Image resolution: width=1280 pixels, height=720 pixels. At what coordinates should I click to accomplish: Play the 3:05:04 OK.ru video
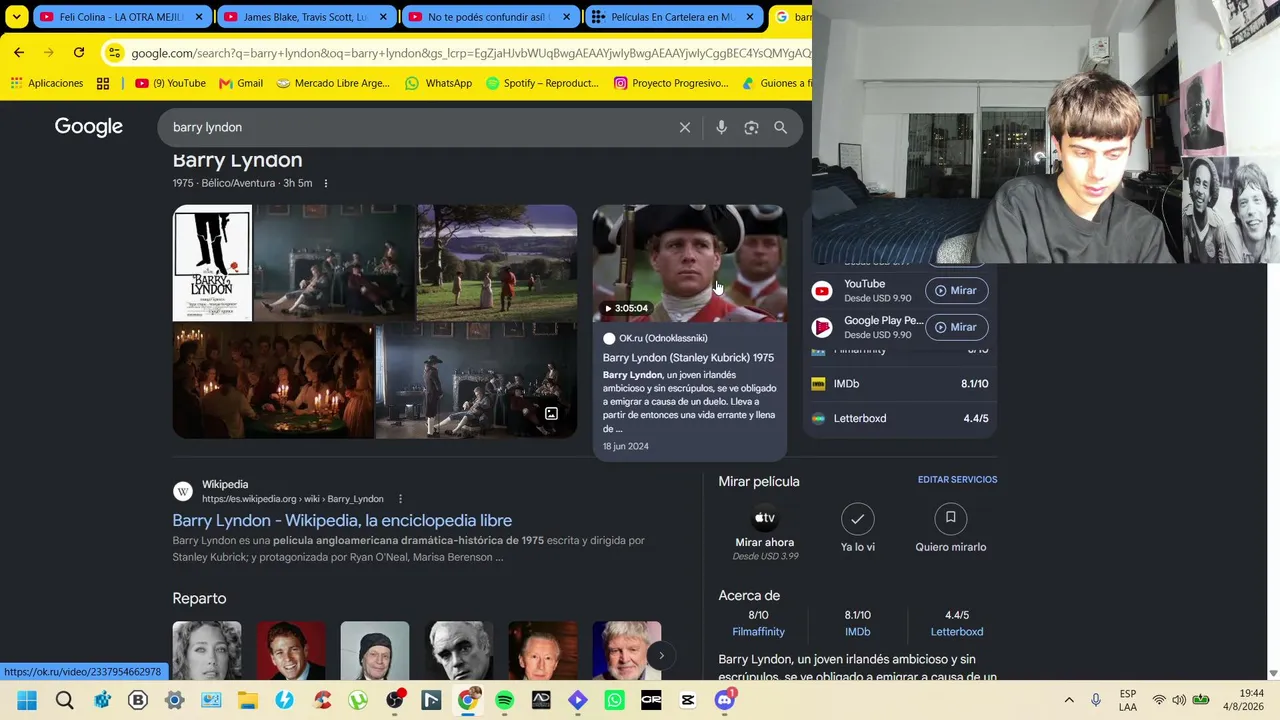pyautogui.click(x=690, y=264)
